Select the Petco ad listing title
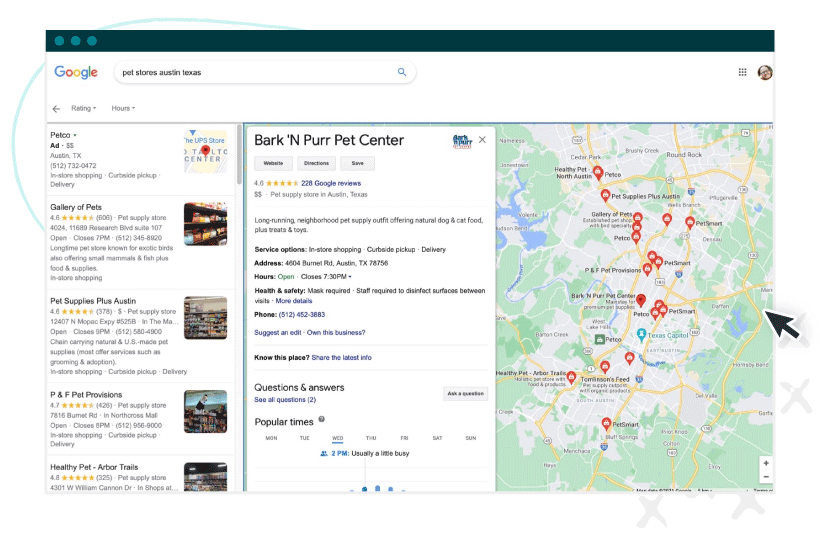 coord(60,135)
